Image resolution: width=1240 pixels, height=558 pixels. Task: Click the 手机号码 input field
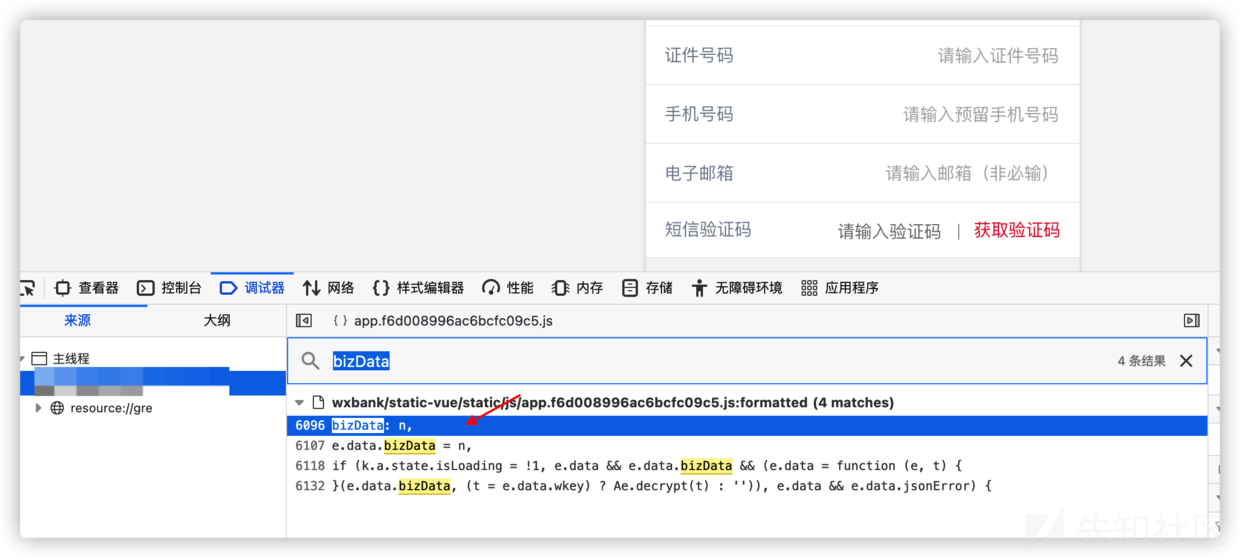click(x=981, y=115)
